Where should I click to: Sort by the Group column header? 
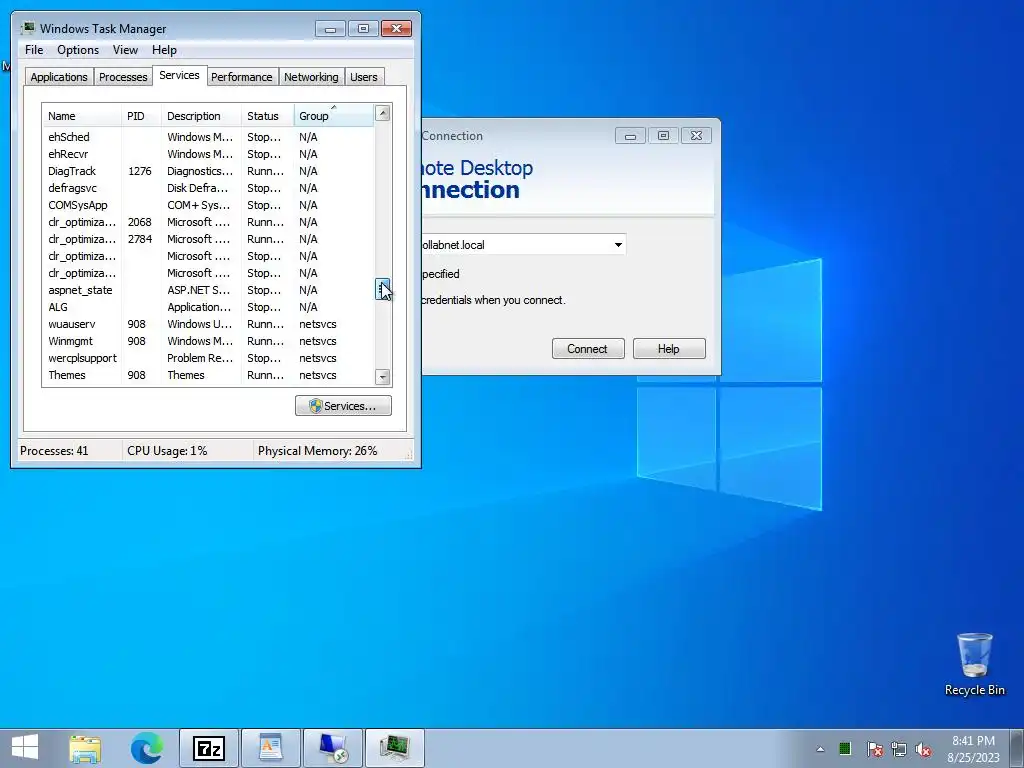pos(334,116)
